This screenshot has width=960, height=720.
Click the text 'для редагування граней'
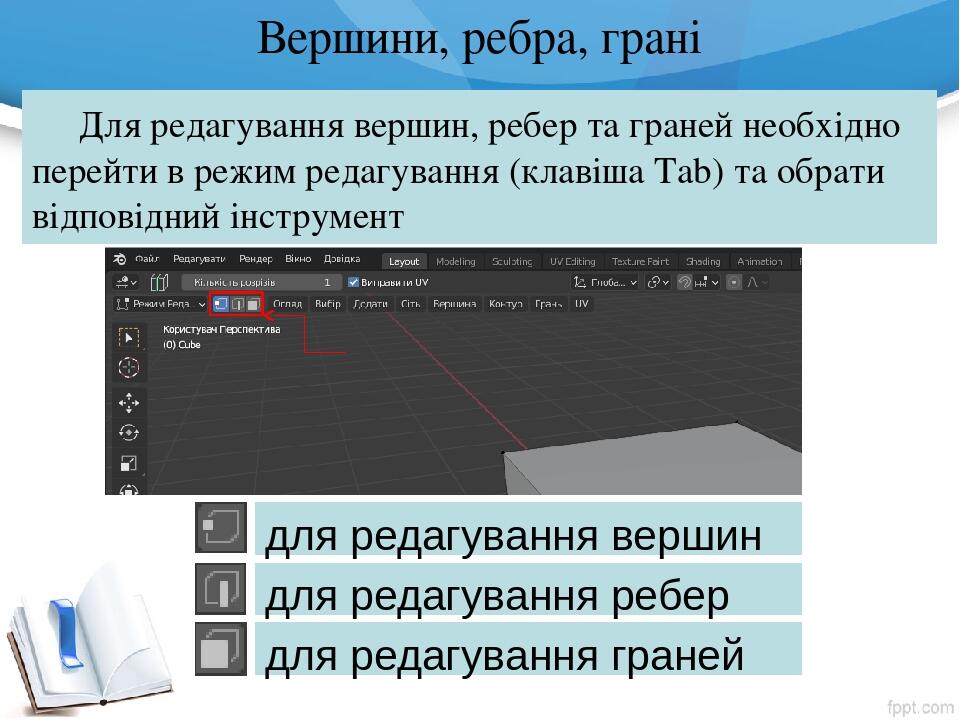pos(504,656)
